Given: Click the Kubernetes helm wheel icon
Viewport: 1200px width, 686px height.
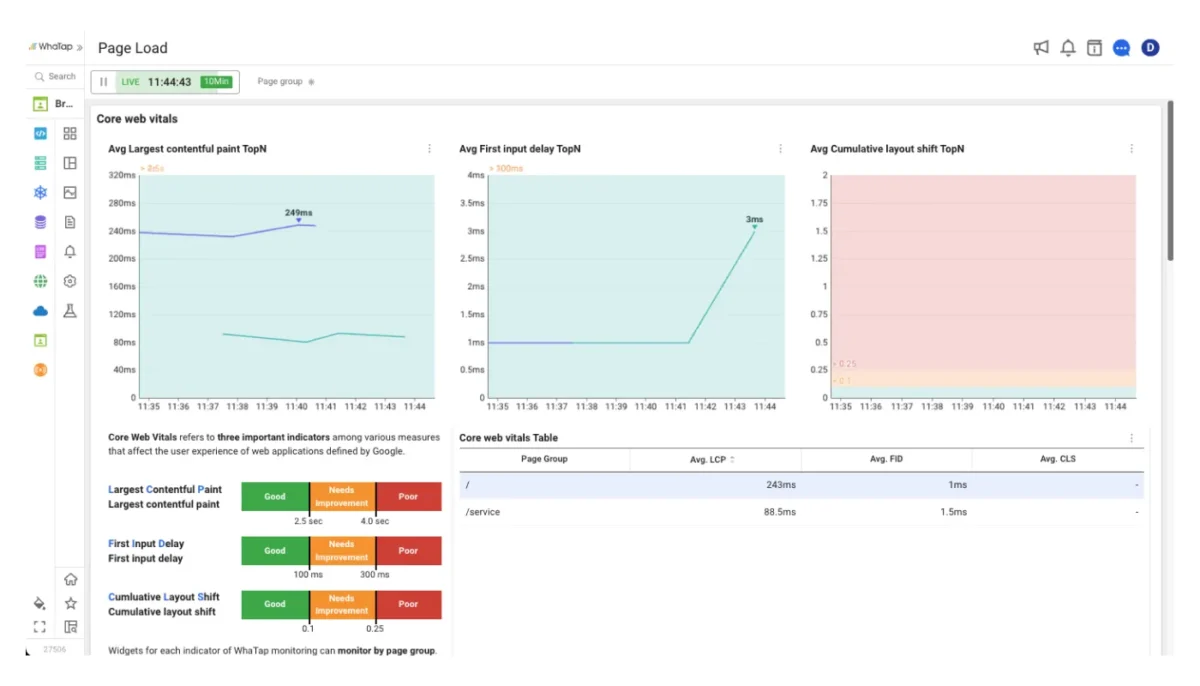Looking at the screenshot, I should pos(40,193).
